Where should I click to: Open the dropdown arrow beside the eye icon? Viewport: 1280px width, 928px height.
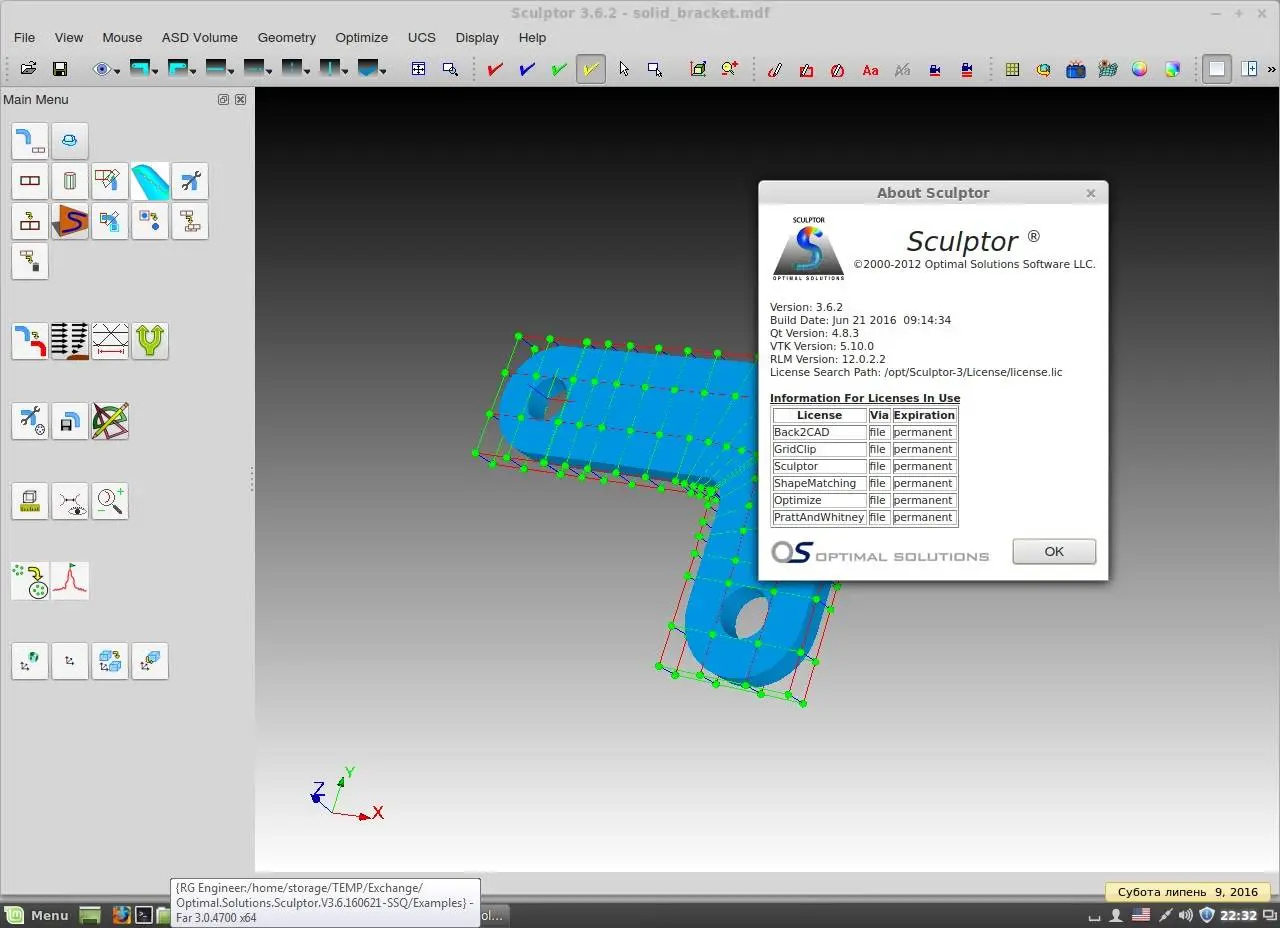(x=117, y=71)
